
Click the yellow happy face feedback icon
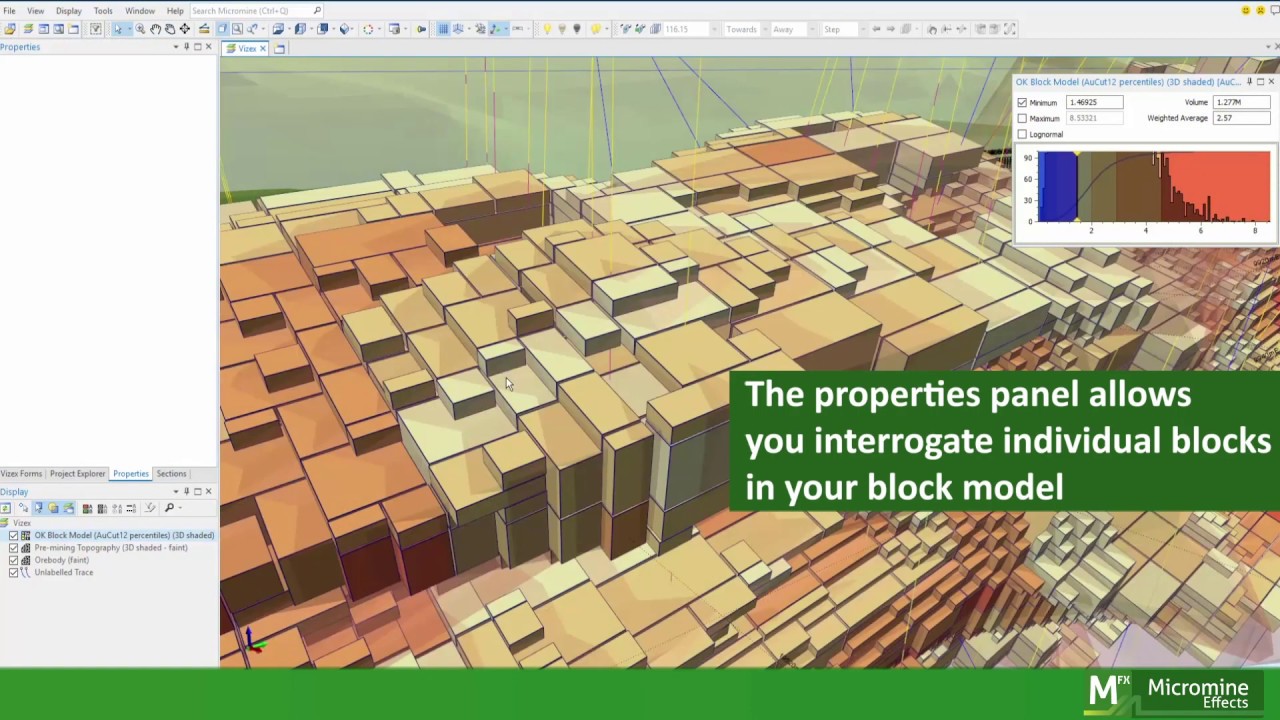(1246, 10)
